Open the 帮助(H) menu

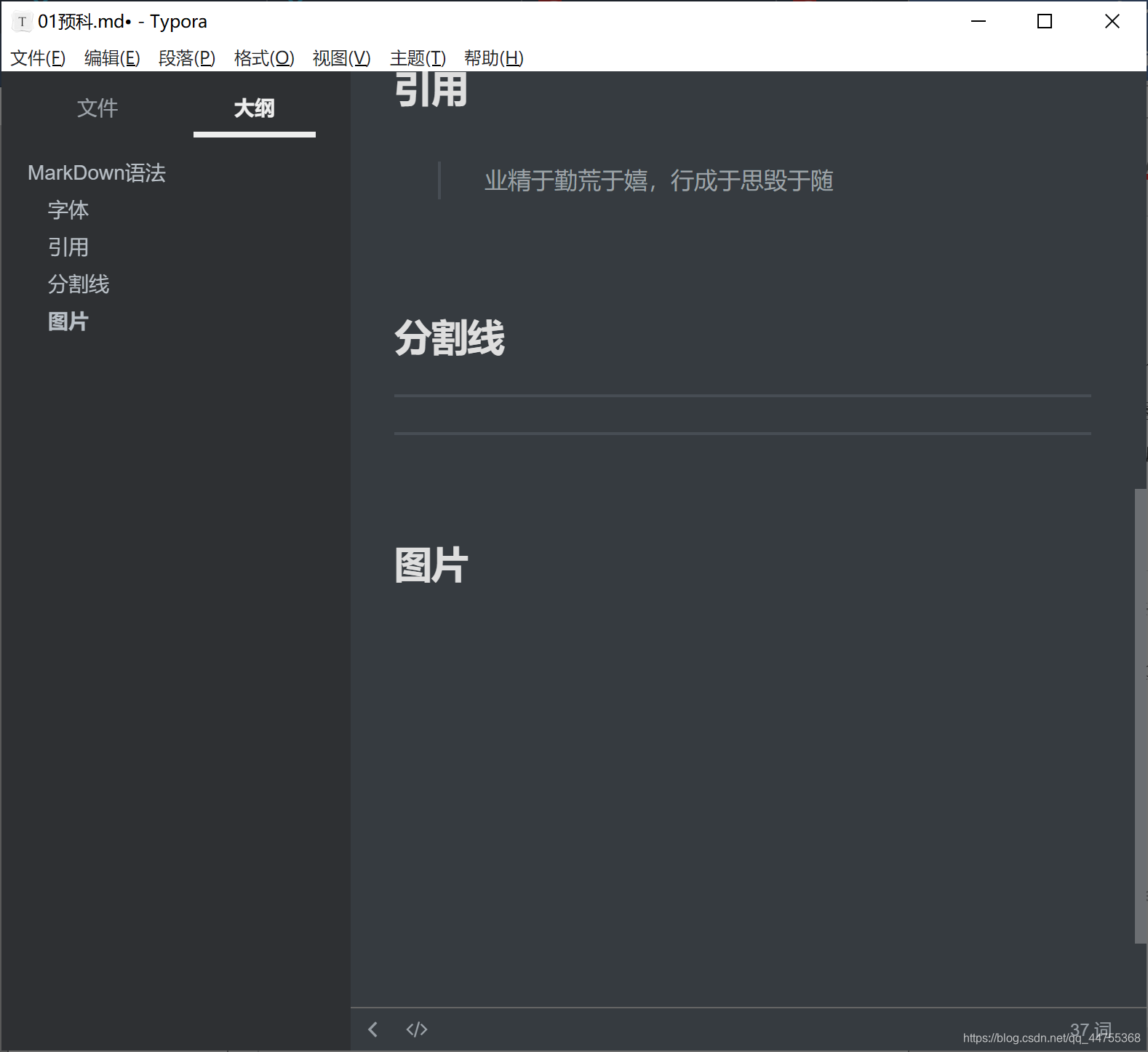tap(494, 58)
